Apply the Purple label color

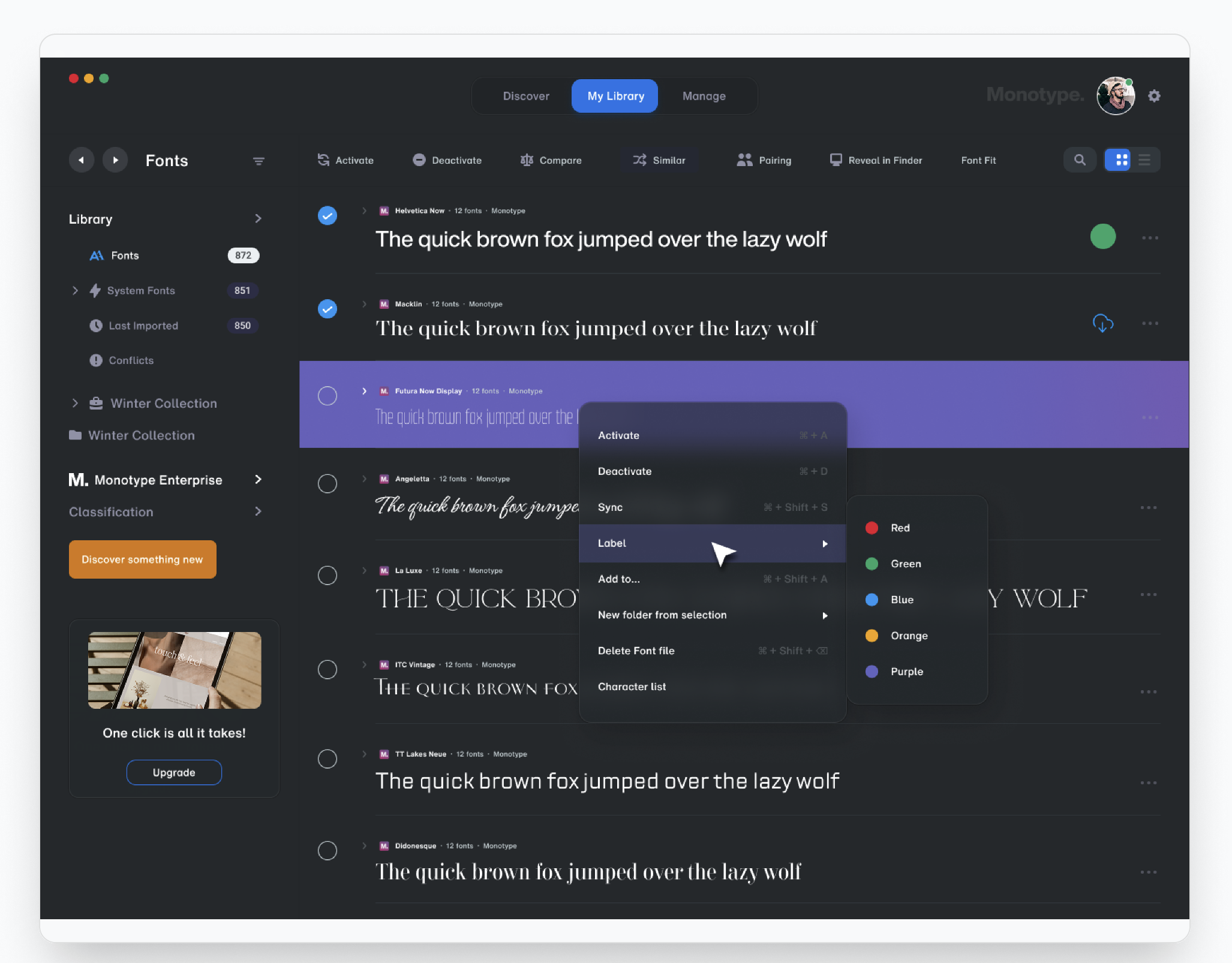(906, 671)
